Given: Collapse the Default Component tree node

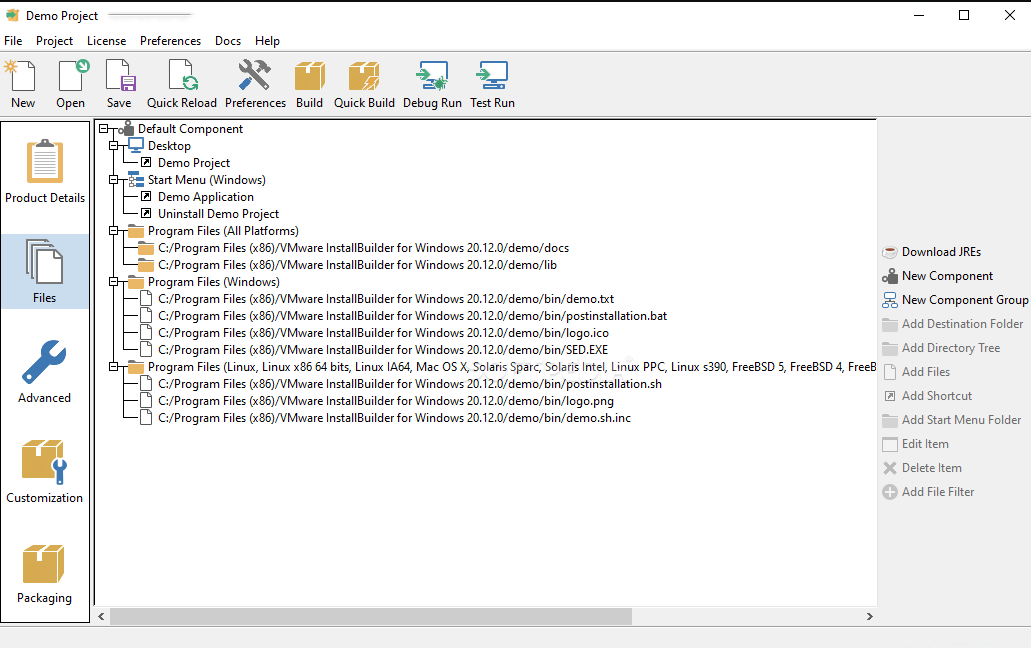Looking at the screenshot, I should 104,129.
